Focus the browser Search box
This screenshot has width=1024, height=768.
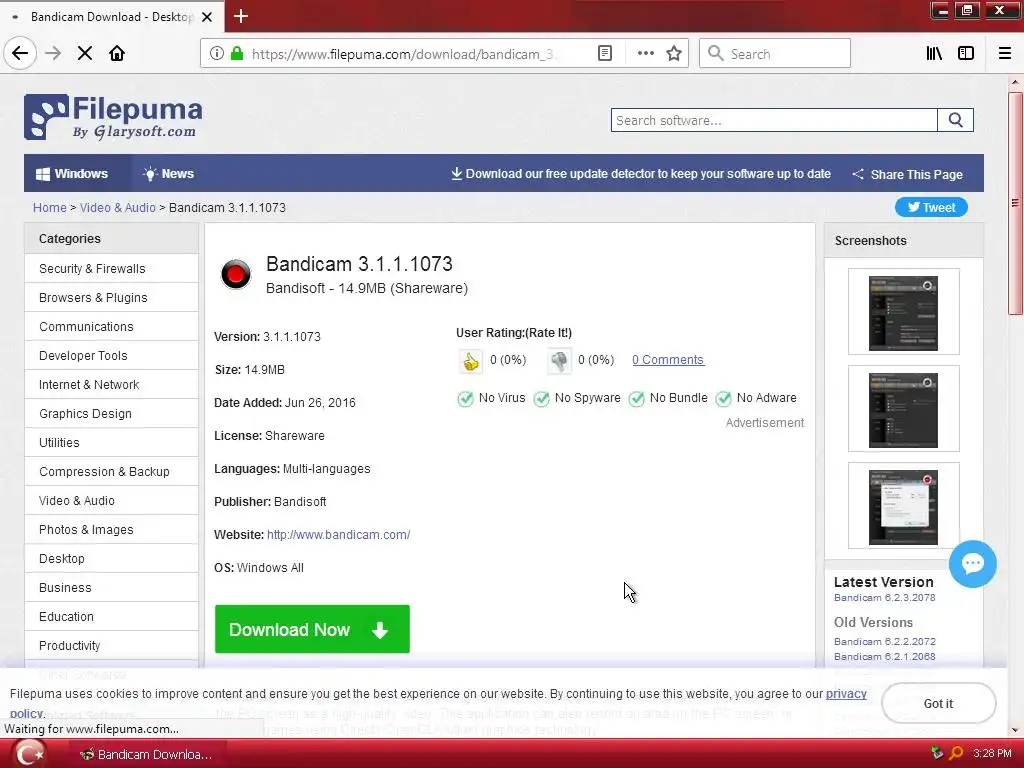(775, 54)
